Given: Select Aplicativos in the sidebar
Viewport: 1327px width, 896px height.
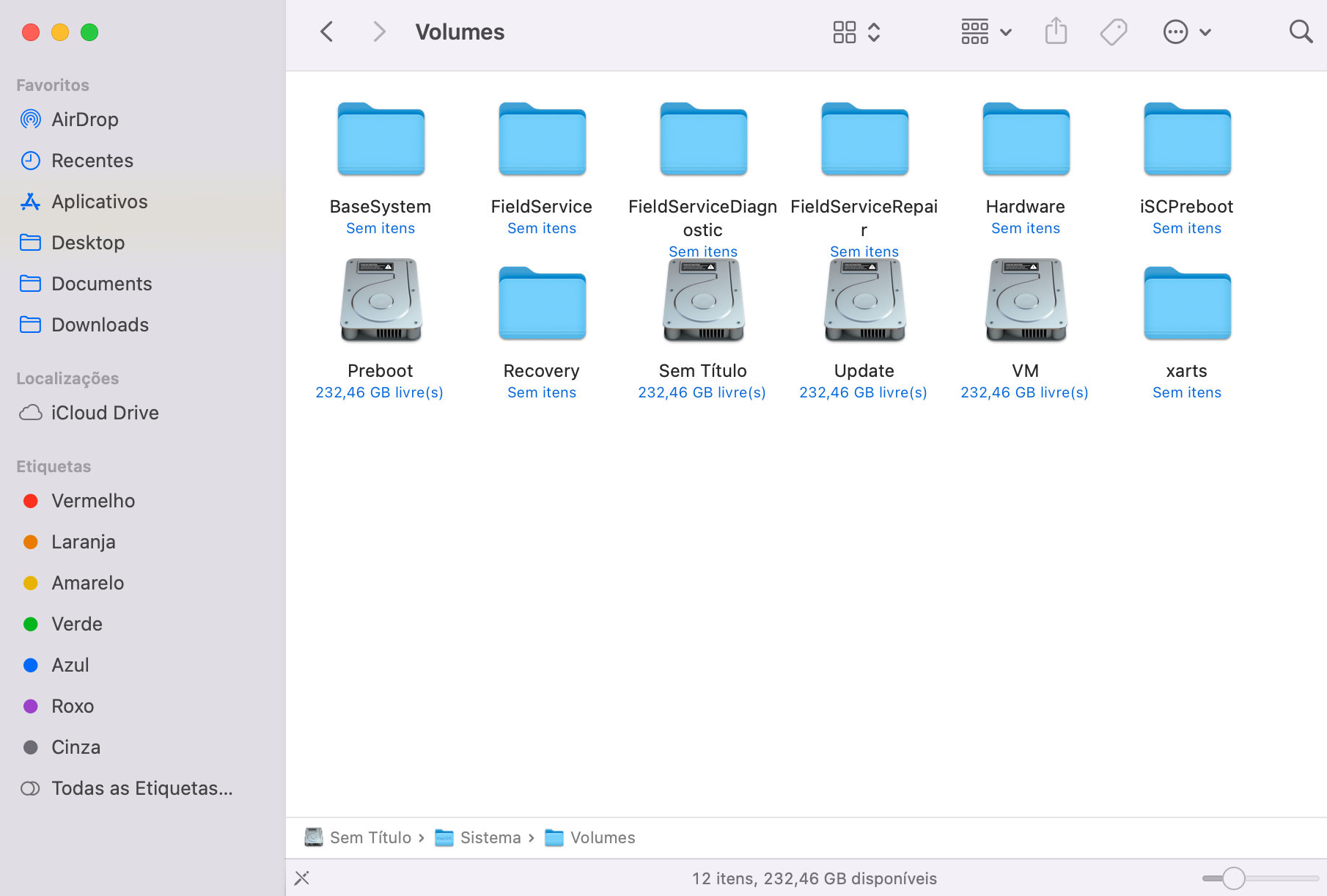Looking at the screenshot, I should 99,202.
